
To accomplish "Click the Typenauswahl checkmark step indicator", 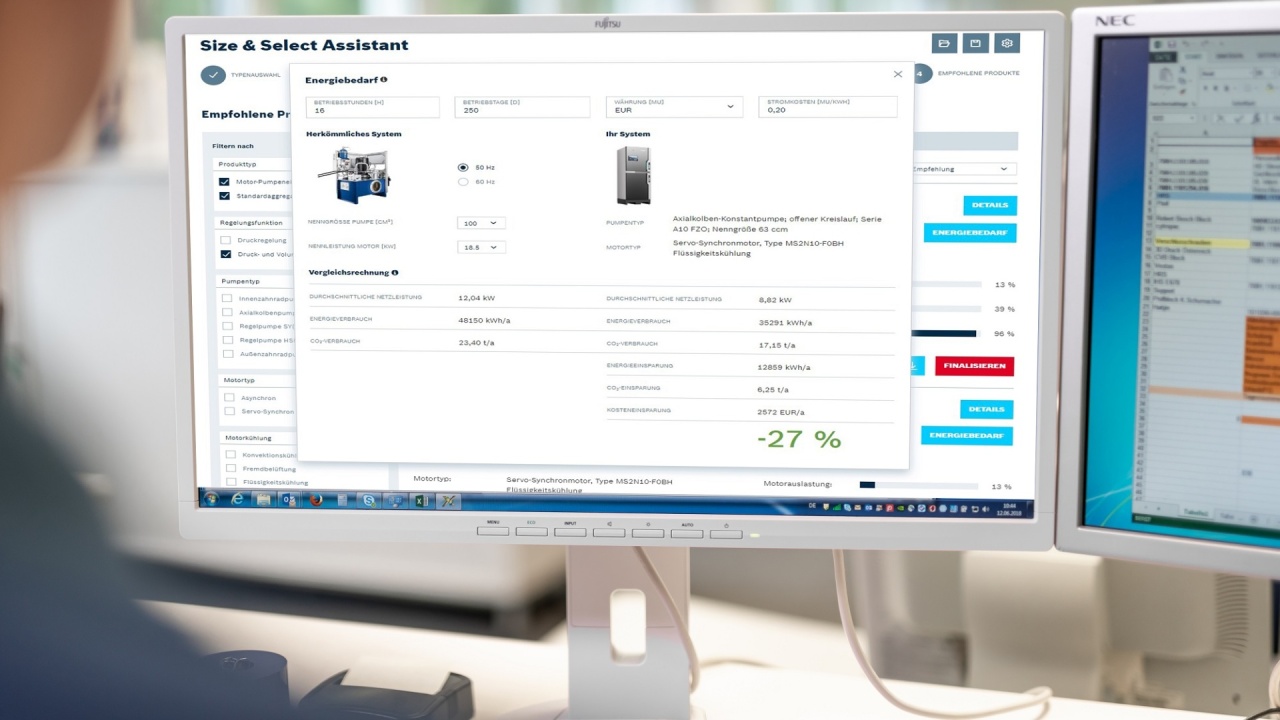I will click(x=214, y=74).
